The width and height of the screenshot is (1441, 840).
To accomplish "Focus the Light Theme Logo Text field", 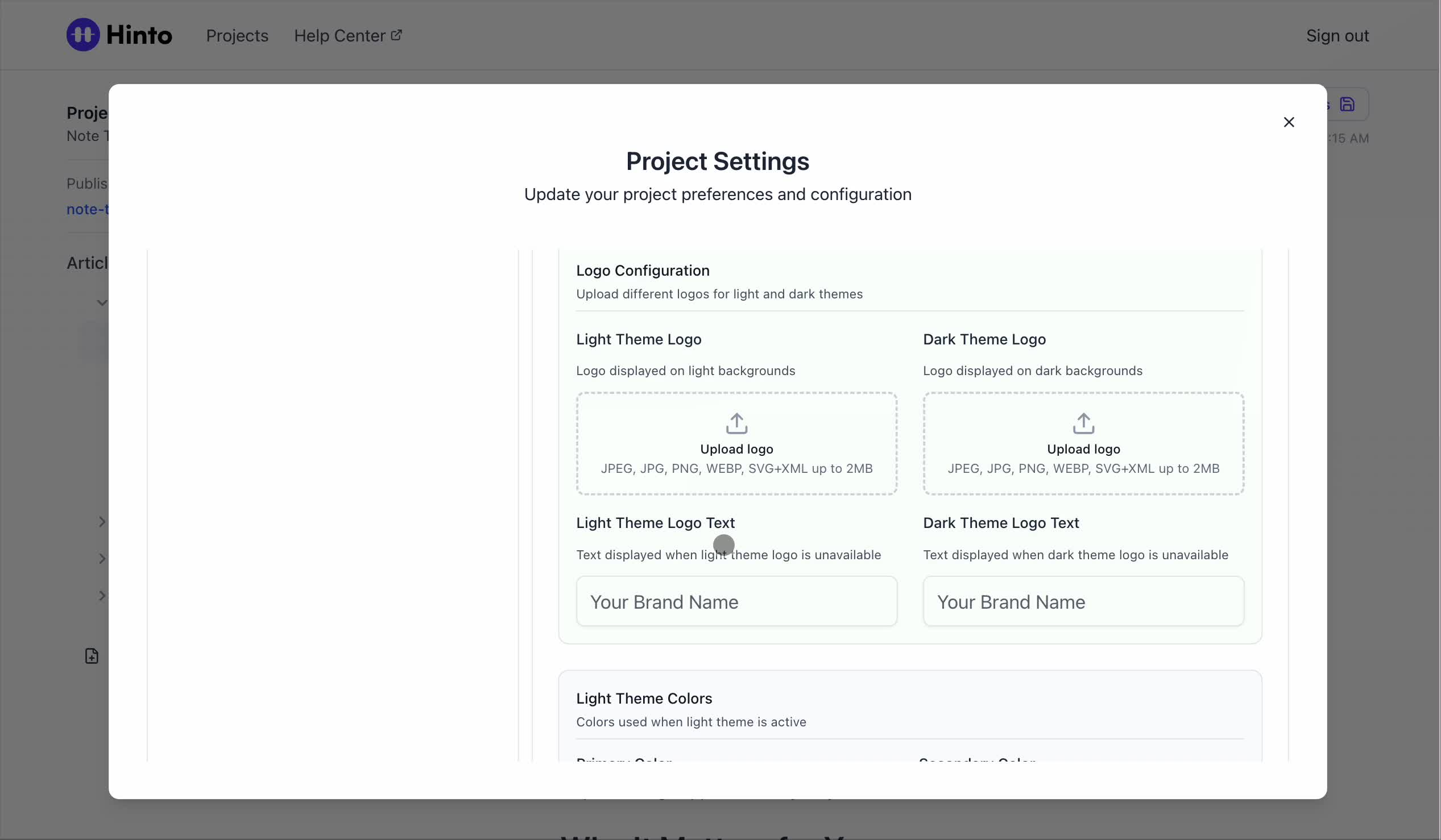I will tap(736, 602).
